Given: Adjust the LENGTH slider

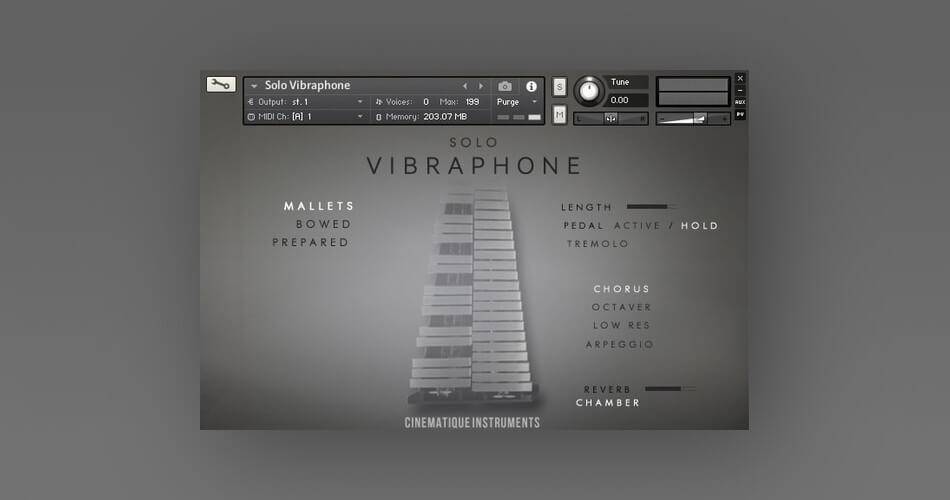Looking at the screenshot, I should click(x=652, y=207).
